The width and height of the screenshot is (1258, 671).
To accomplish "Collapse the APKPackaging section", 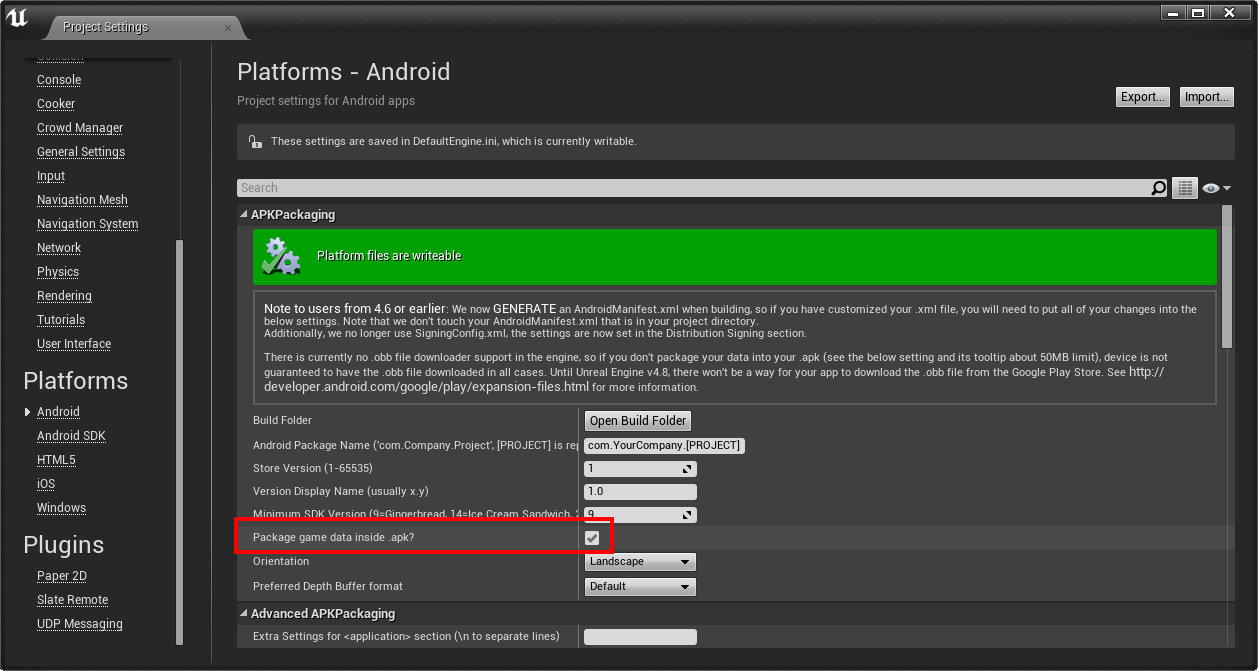I will coord(243,215).
